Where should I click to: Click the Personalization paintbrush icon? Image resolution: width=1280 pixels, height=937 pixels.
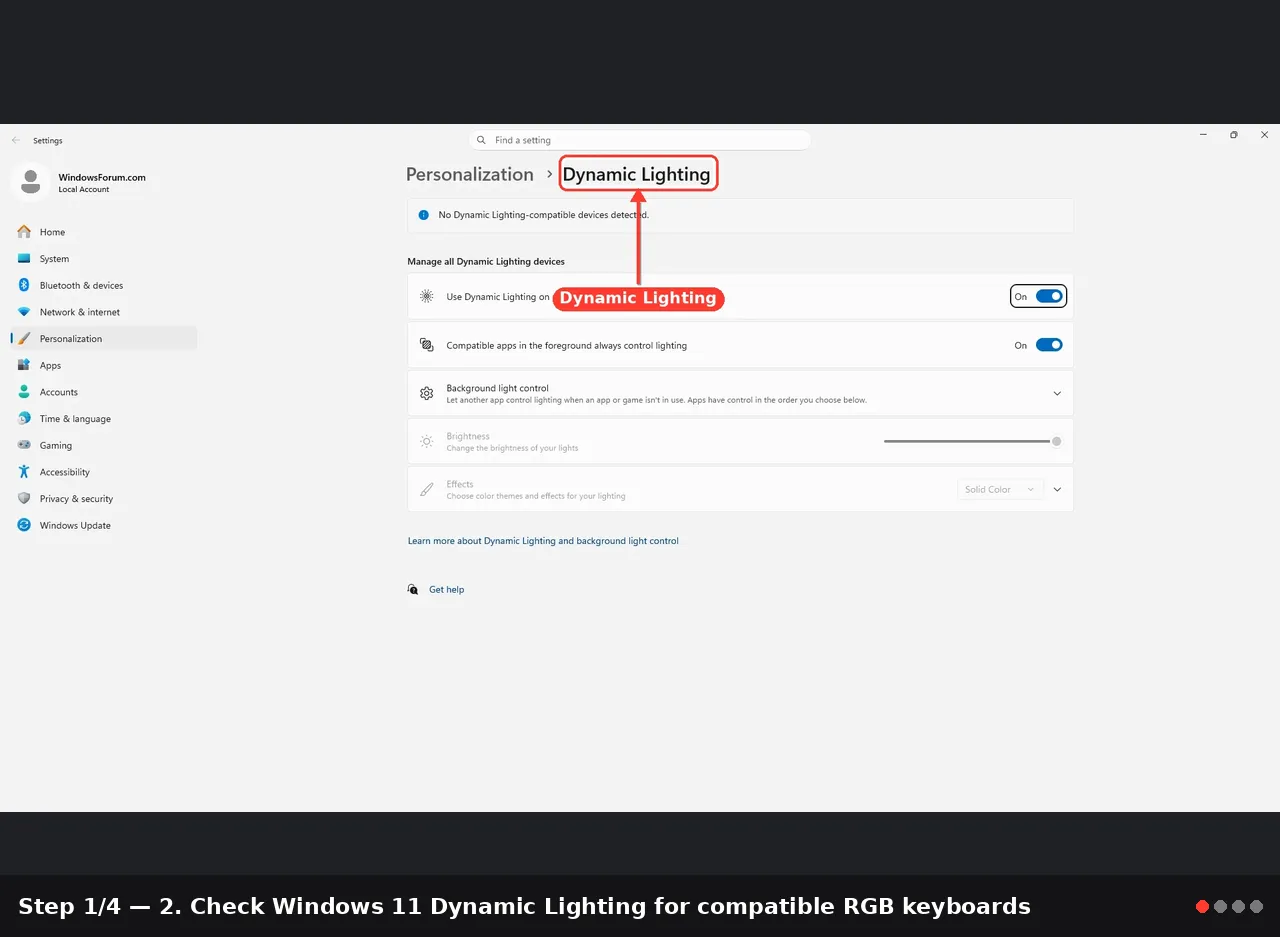tap(24, 339)
